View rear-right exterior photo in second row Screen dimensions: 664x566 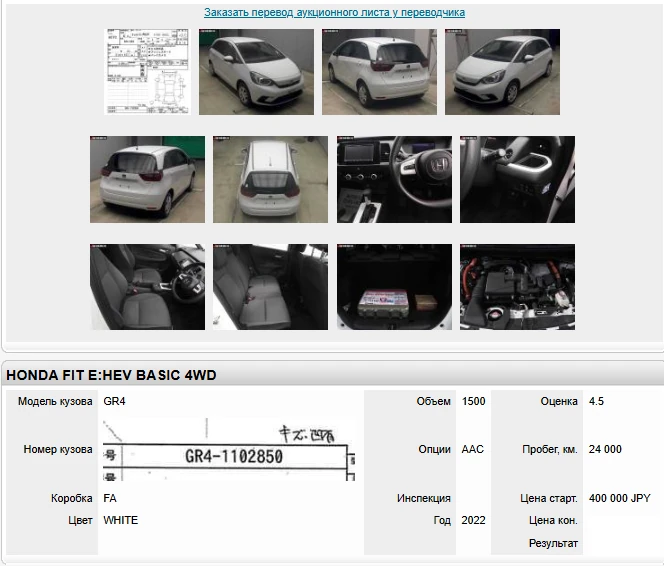(147, 180)
